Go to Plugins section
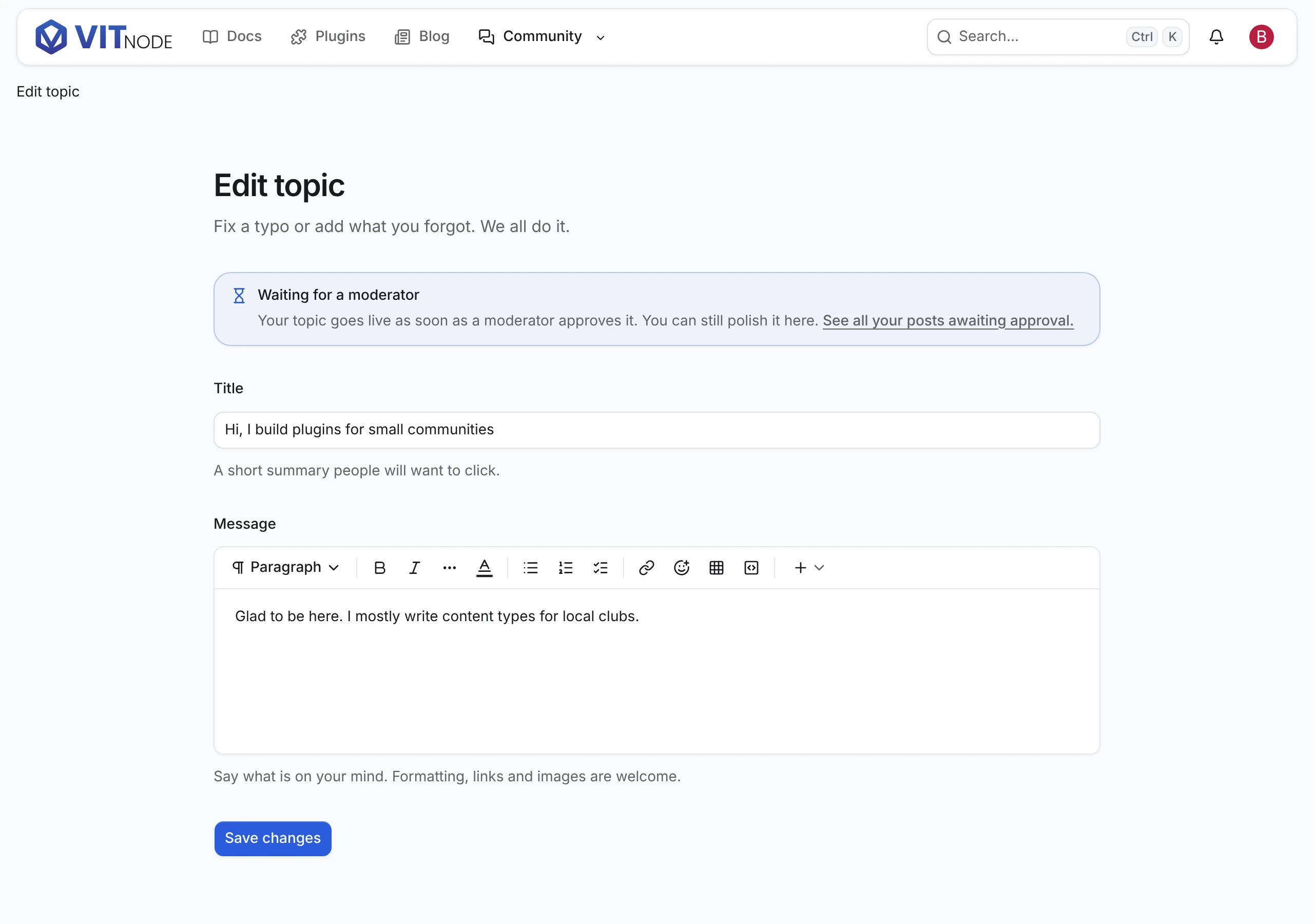Screen dimensions: 1314x924 click(328, 36)
